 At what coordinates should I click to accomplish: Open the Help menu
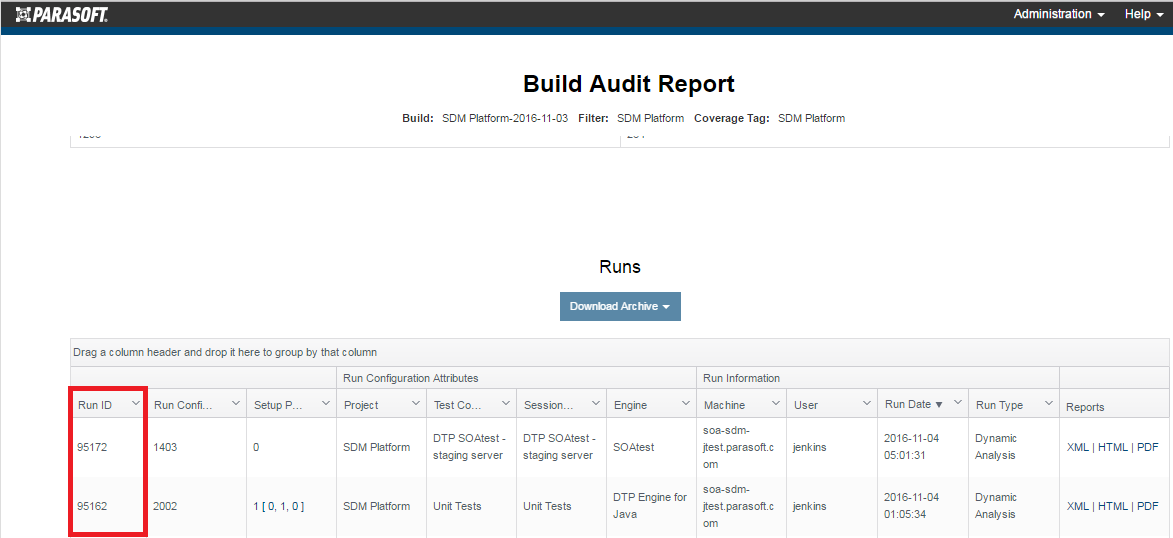click(x=1143, y=14)
